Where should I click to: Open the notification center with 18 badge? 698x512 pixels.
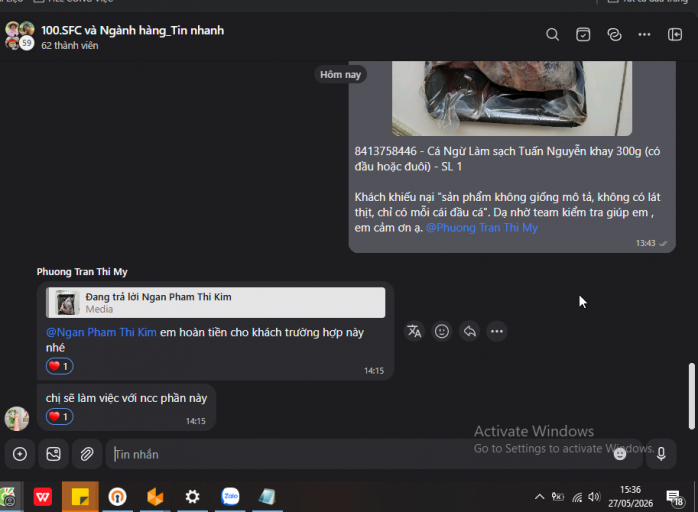[x=675, y=498]
